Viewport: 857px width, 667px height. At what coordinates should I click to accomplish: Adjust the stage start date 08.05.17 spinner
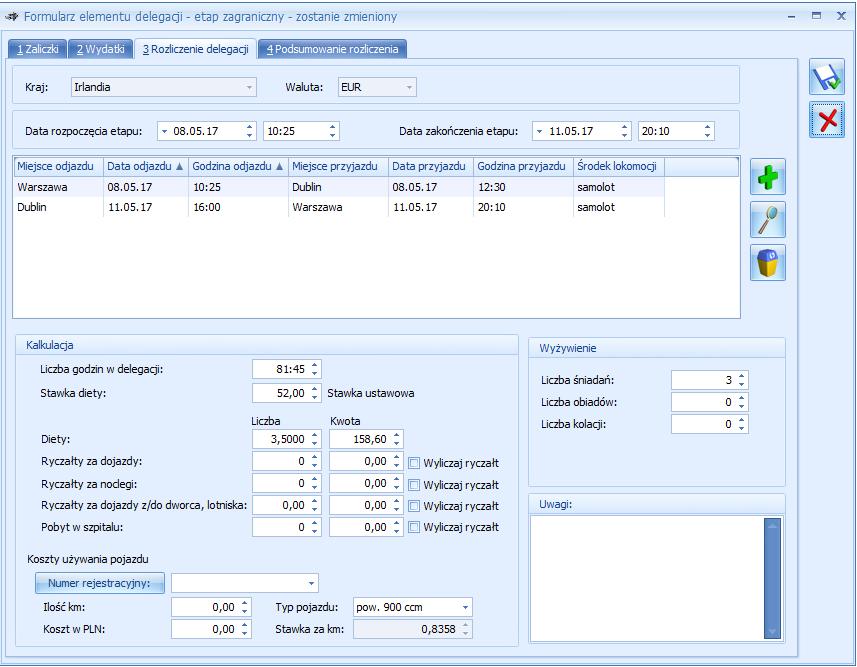pyautogui.click(x=249, y=131)
